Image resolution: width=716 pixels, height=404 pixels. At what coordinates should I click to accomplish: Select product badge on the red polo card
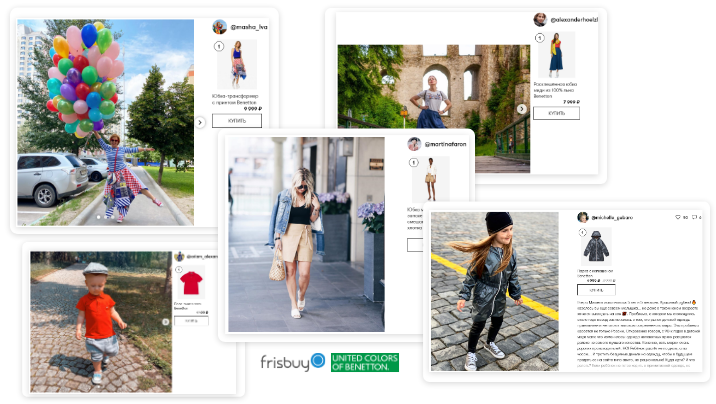click(179, 269)
